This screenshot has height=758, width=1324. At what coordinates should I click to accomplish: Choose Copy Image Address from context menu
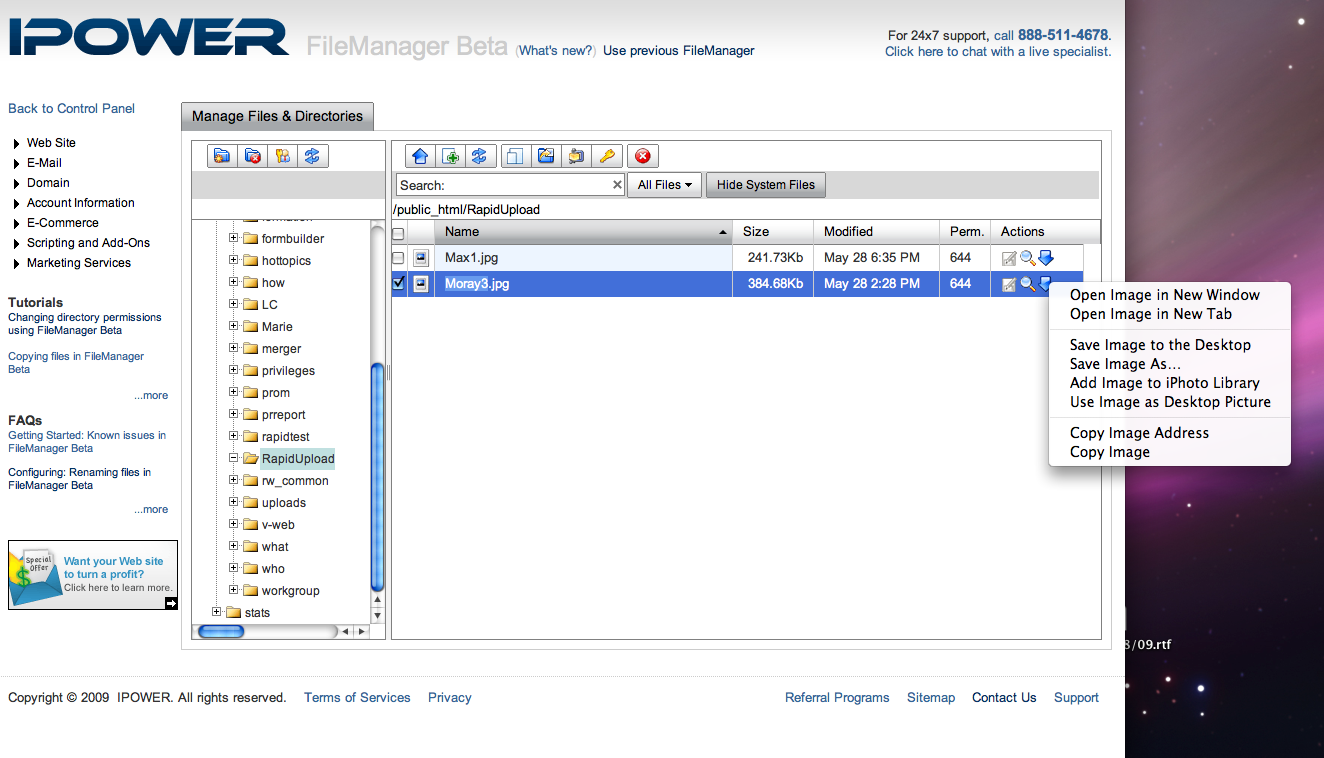(1139, 433)
